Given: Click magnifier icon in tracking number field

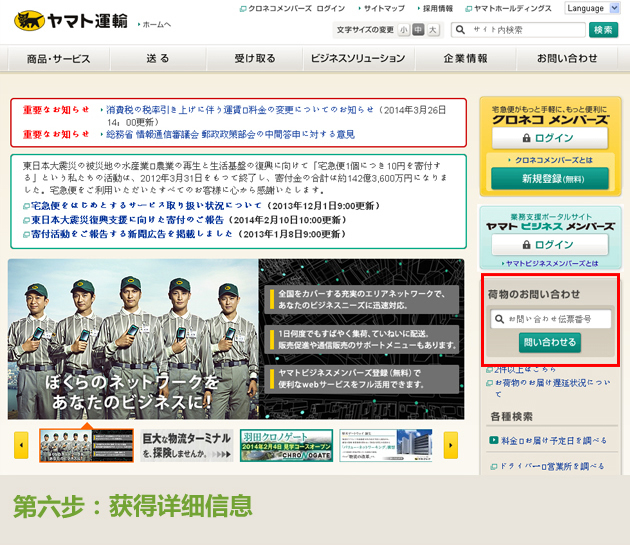Looking at the screenshot, I should coord(498,319).
